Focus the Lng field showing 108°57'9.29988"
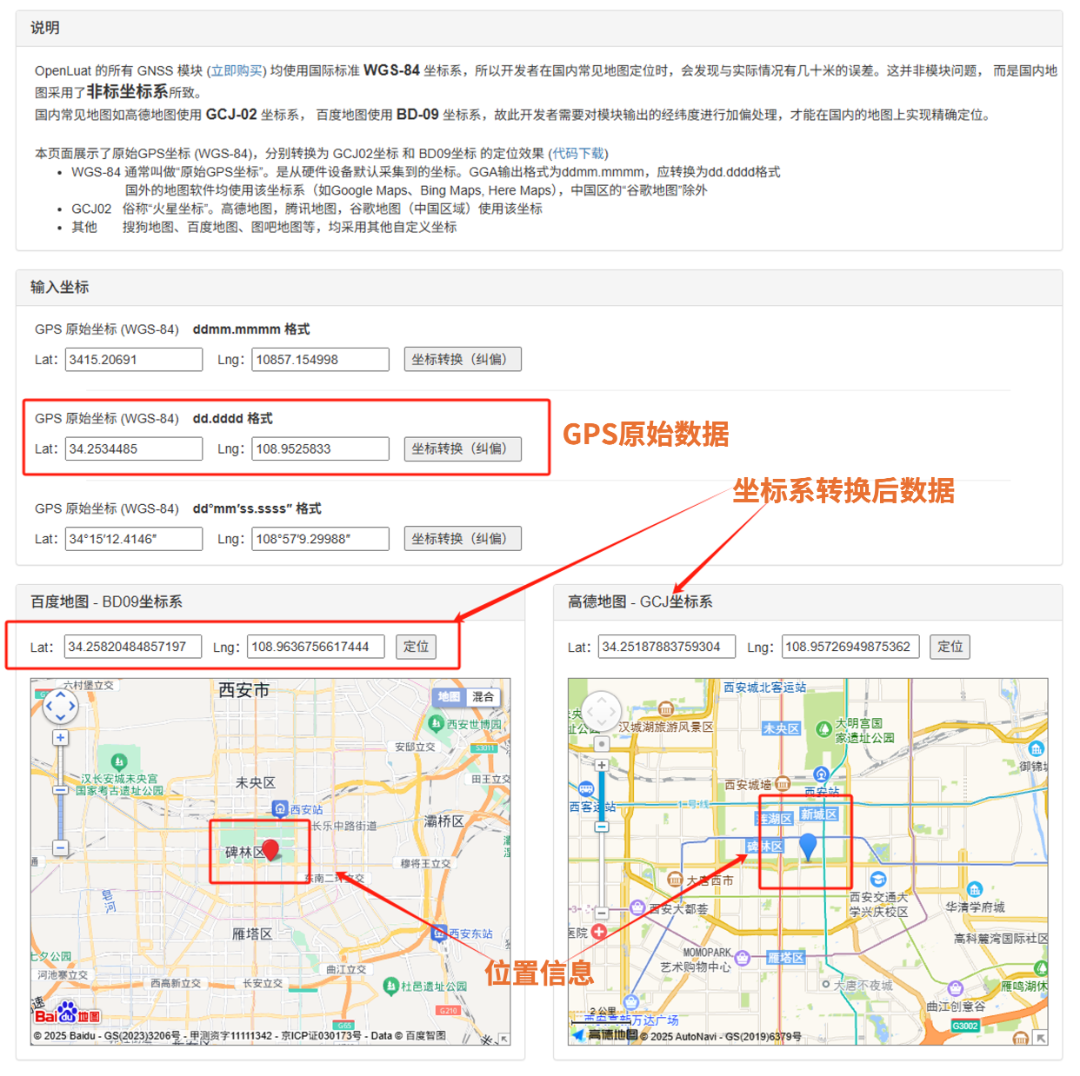1080x1076 pixels. pos(320,539)
